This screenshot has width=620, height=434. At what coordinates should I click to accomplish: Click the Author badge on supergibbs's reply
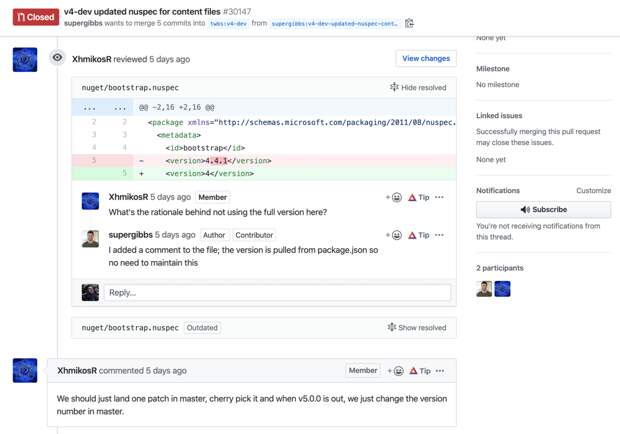(214, 235)
